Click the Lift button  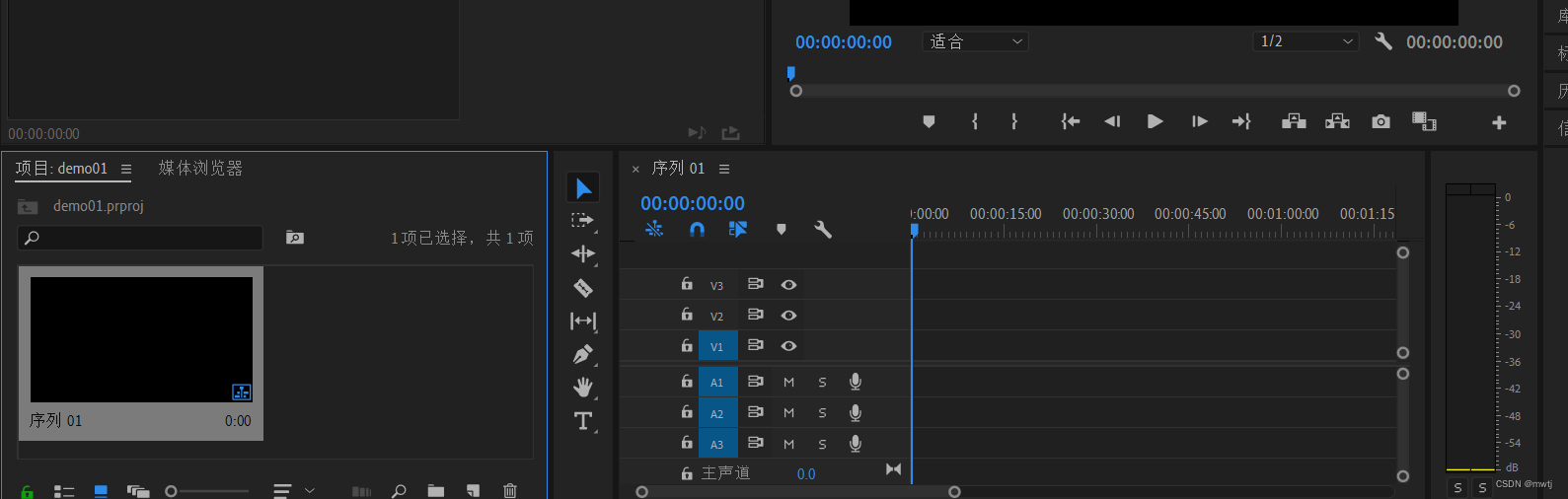tap(1294, 121)
